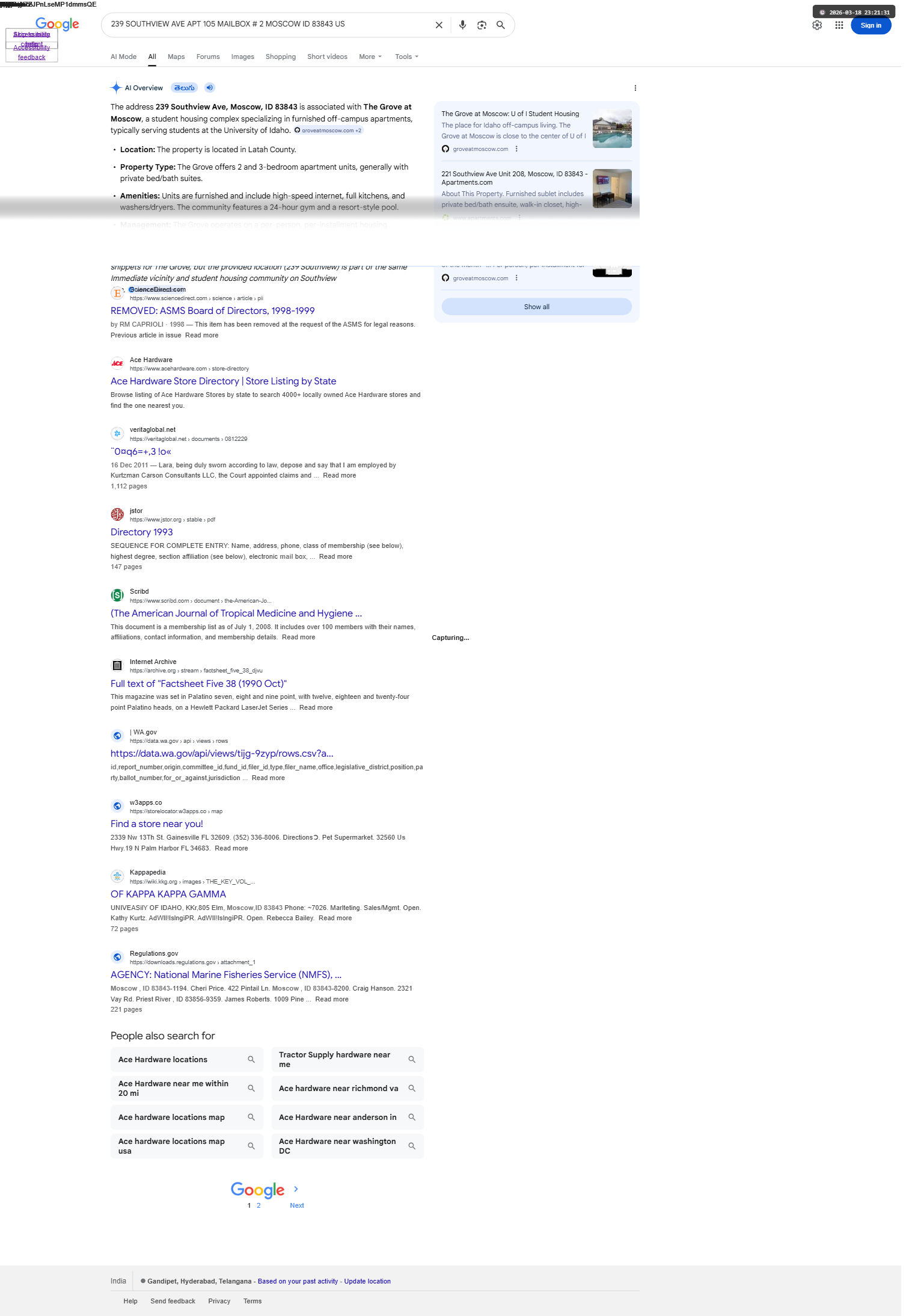Screen dimensions: 912x1316
Task: Open Help footer link
Action: tap(130, 1301)
